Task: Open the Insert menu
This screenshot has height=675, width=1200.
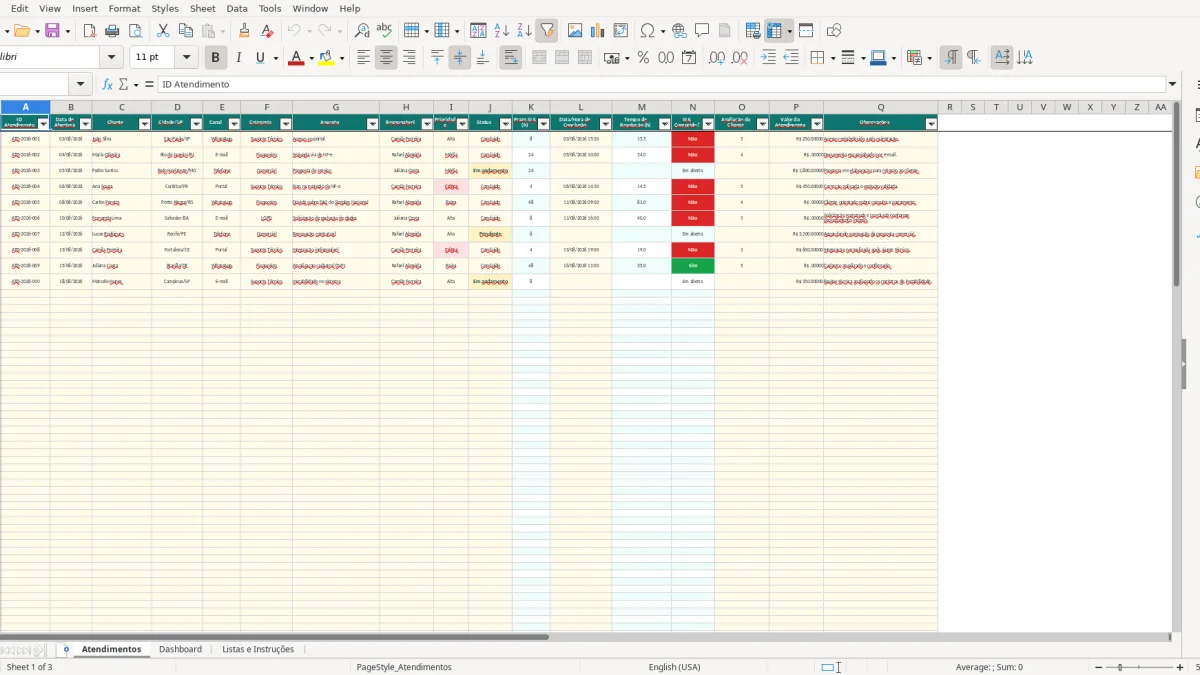Action: pyautogui.click(x=85, y=8)
